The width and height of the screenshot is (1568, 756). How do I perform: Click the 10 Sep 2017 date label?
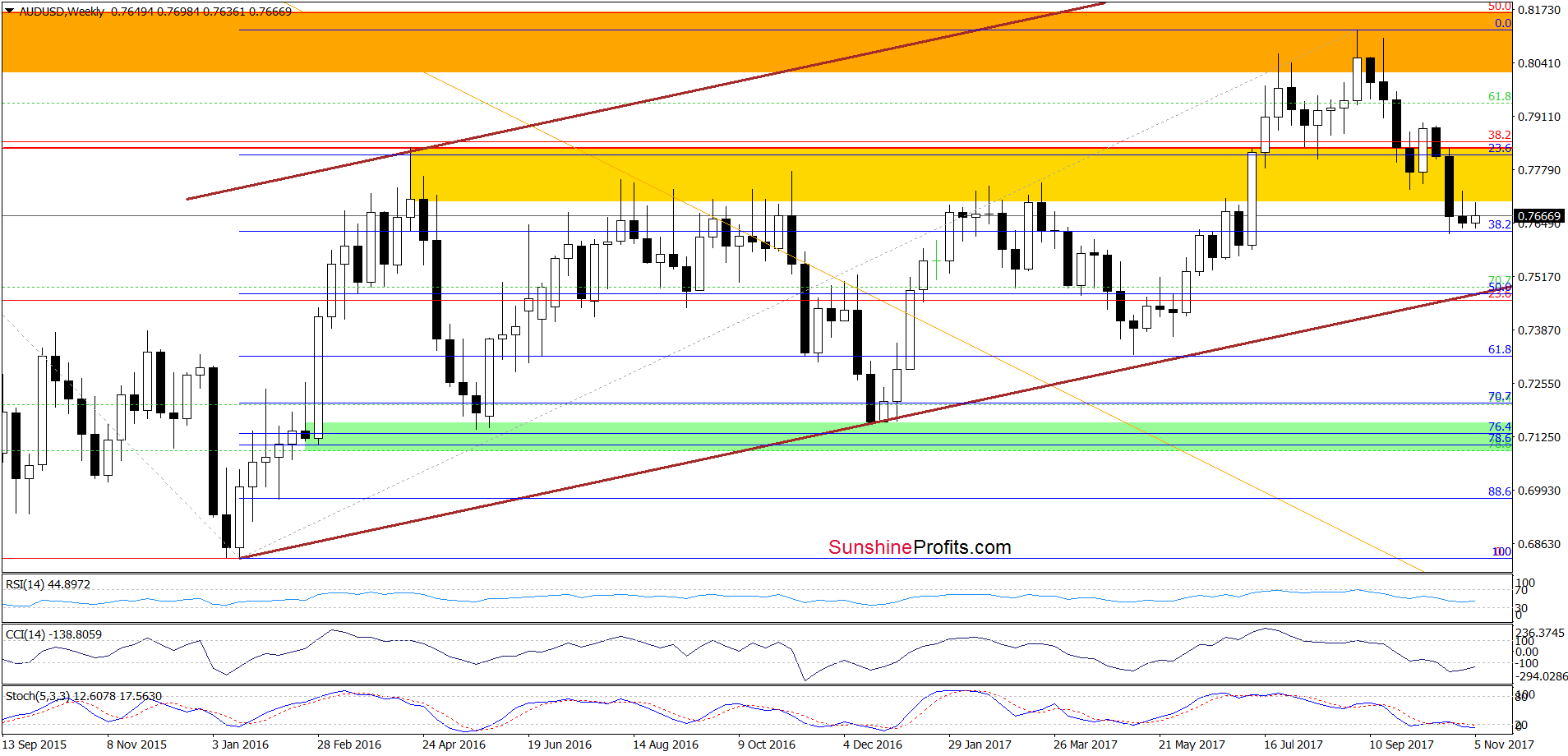coord(1401,744)
